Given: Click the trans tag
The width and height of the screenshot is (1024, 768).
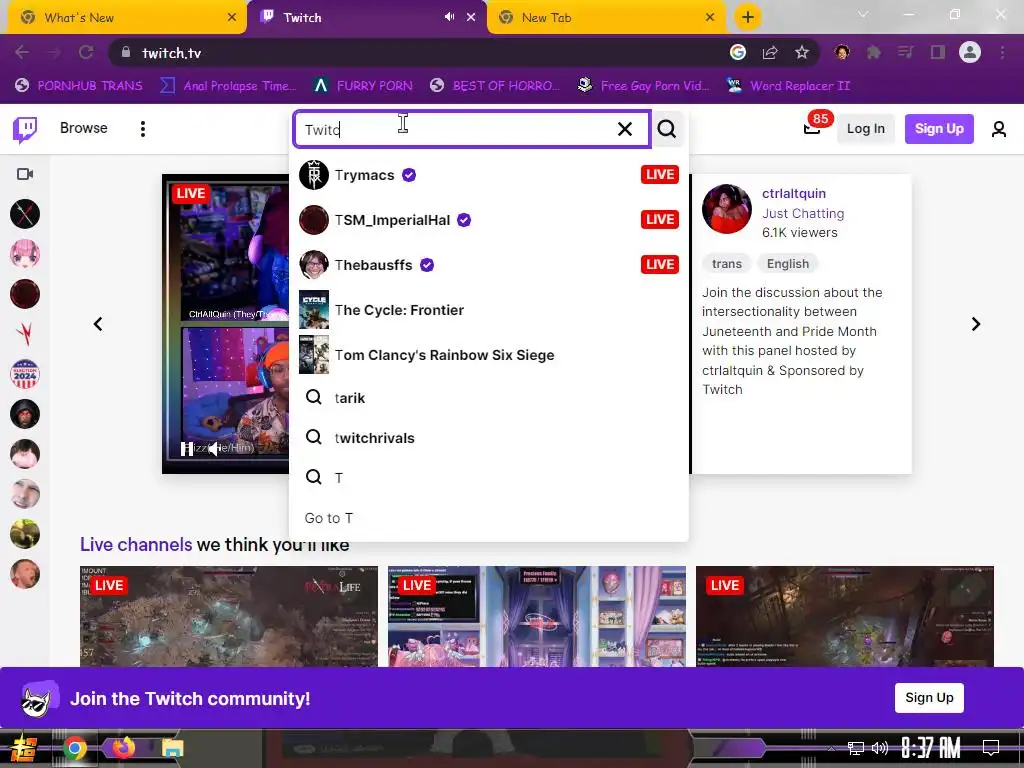Looking at the screenshot, I should tap(726, 264).
